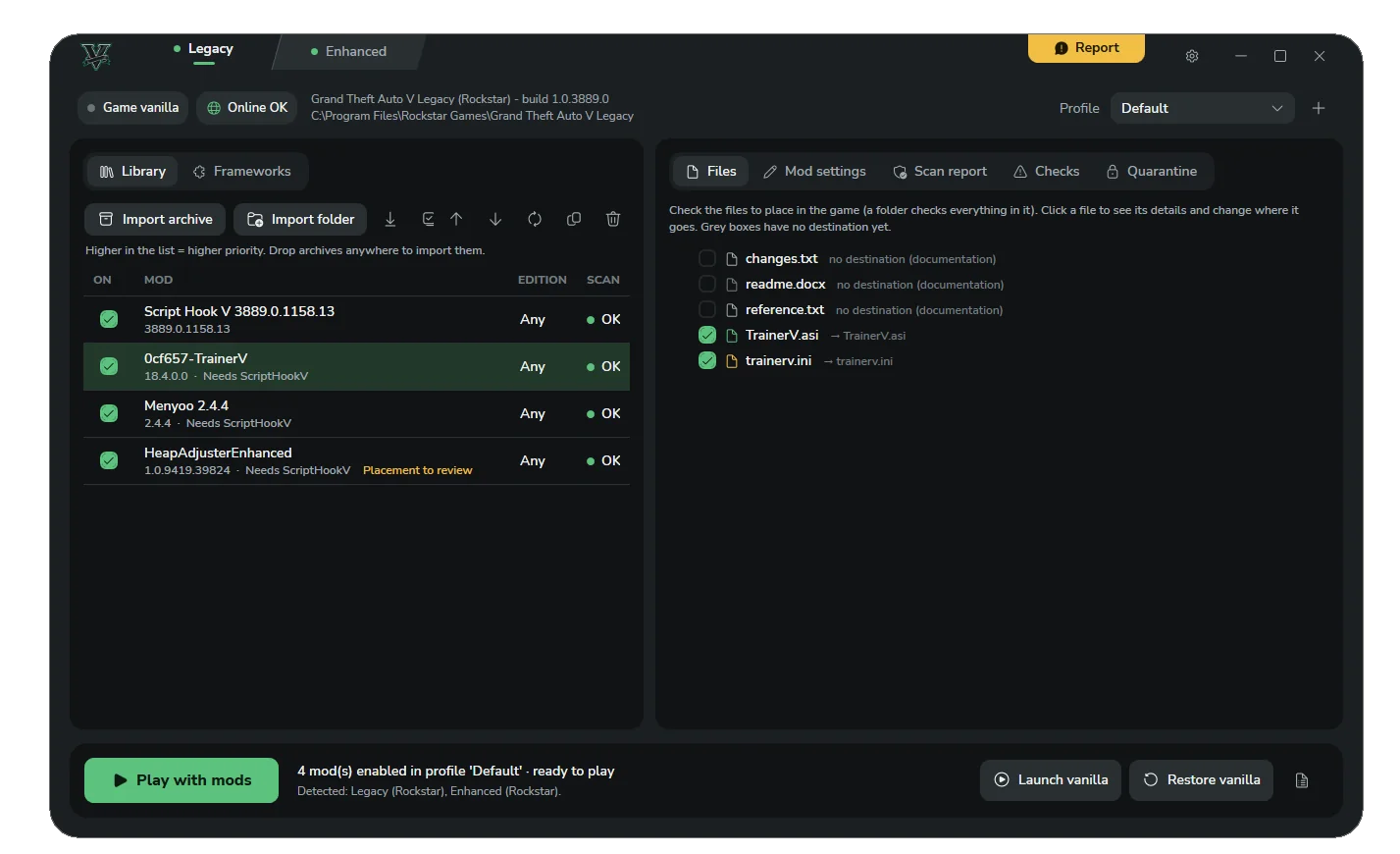The width and height of the screenshot is (1400, 854).
Task: Click the Restore vanilla button
Action: pos(1202,780)
